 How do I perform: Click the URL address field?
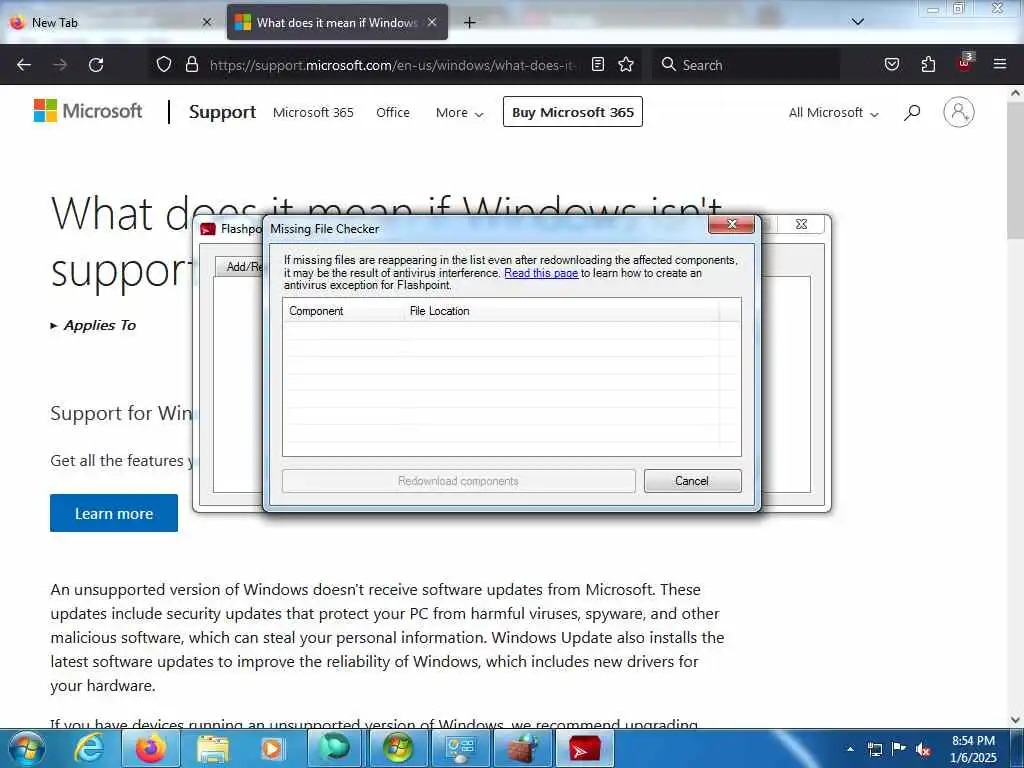coord(392,65)
